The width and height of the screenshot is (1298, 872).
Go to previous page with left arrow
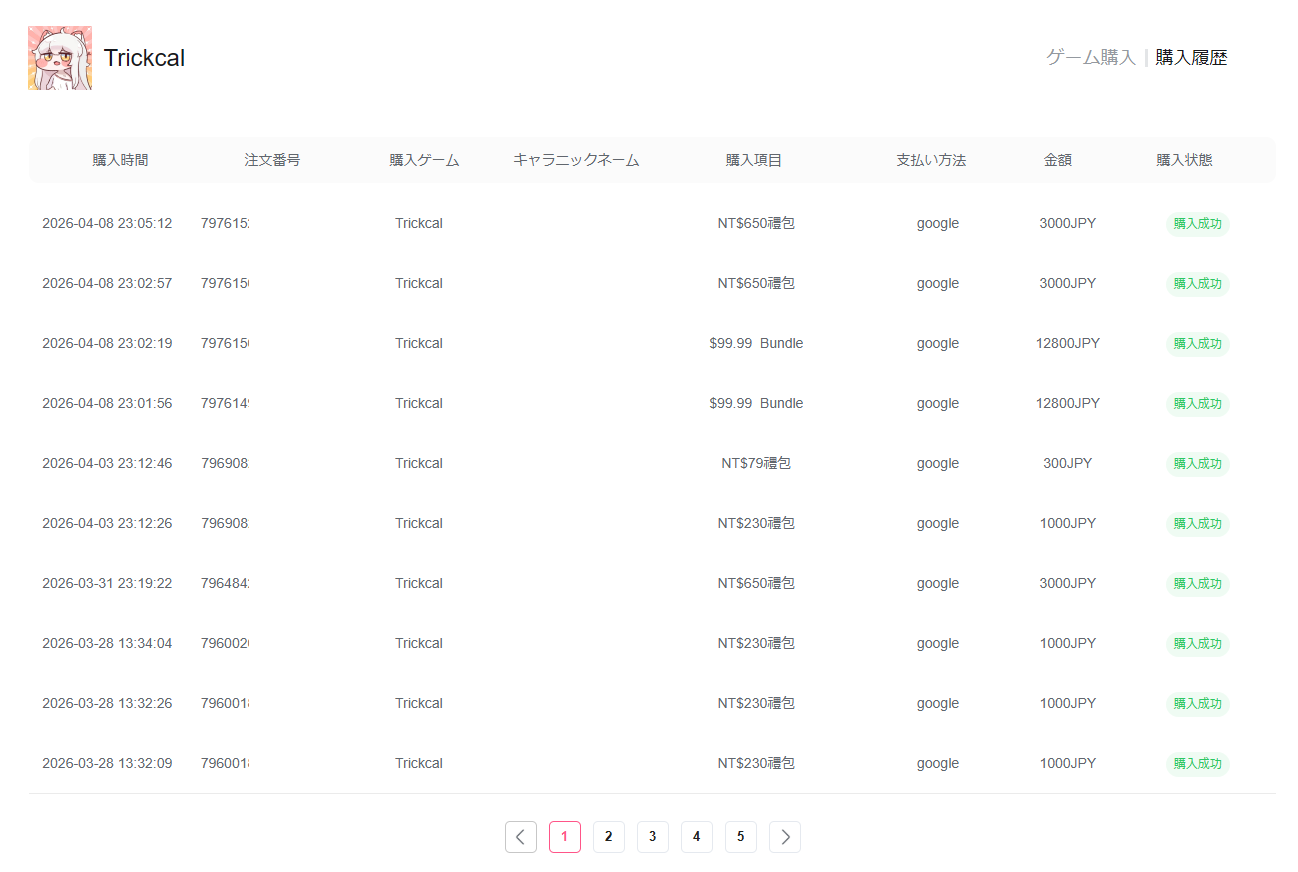click(521, 837)
